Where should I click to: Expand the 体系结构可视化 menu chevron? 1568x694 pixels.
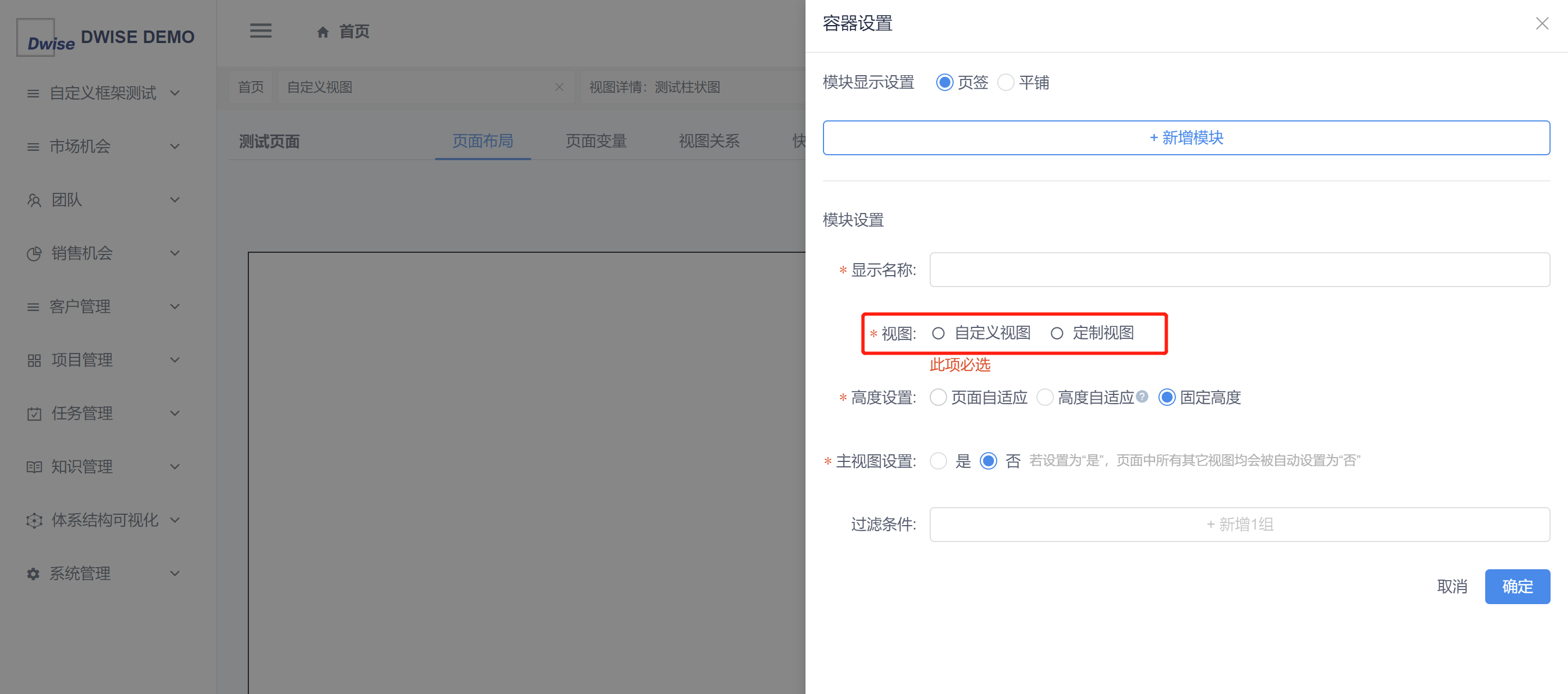click(175, 521)
